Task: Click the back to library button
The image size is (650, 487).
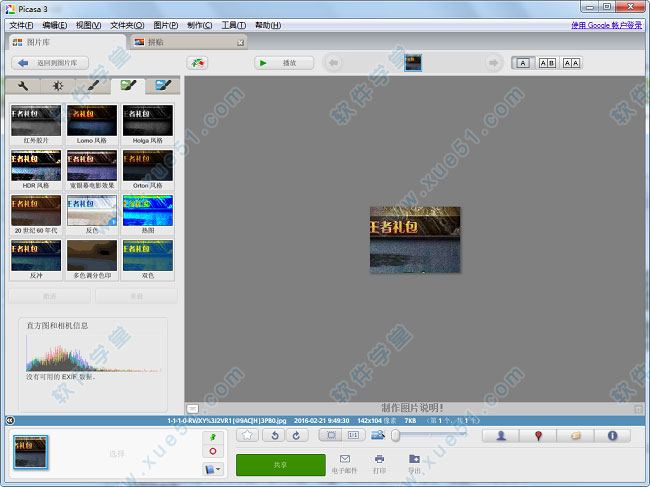Action: (50, 63)
